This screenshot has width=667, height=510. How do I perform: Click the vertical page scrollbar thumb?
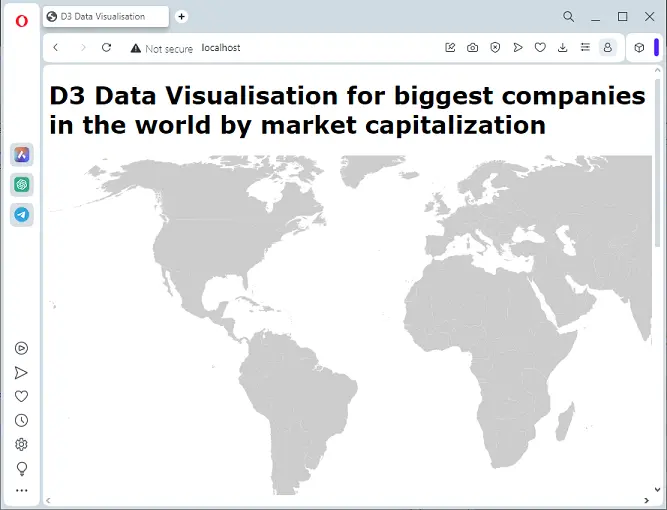[x=657, y=160]
